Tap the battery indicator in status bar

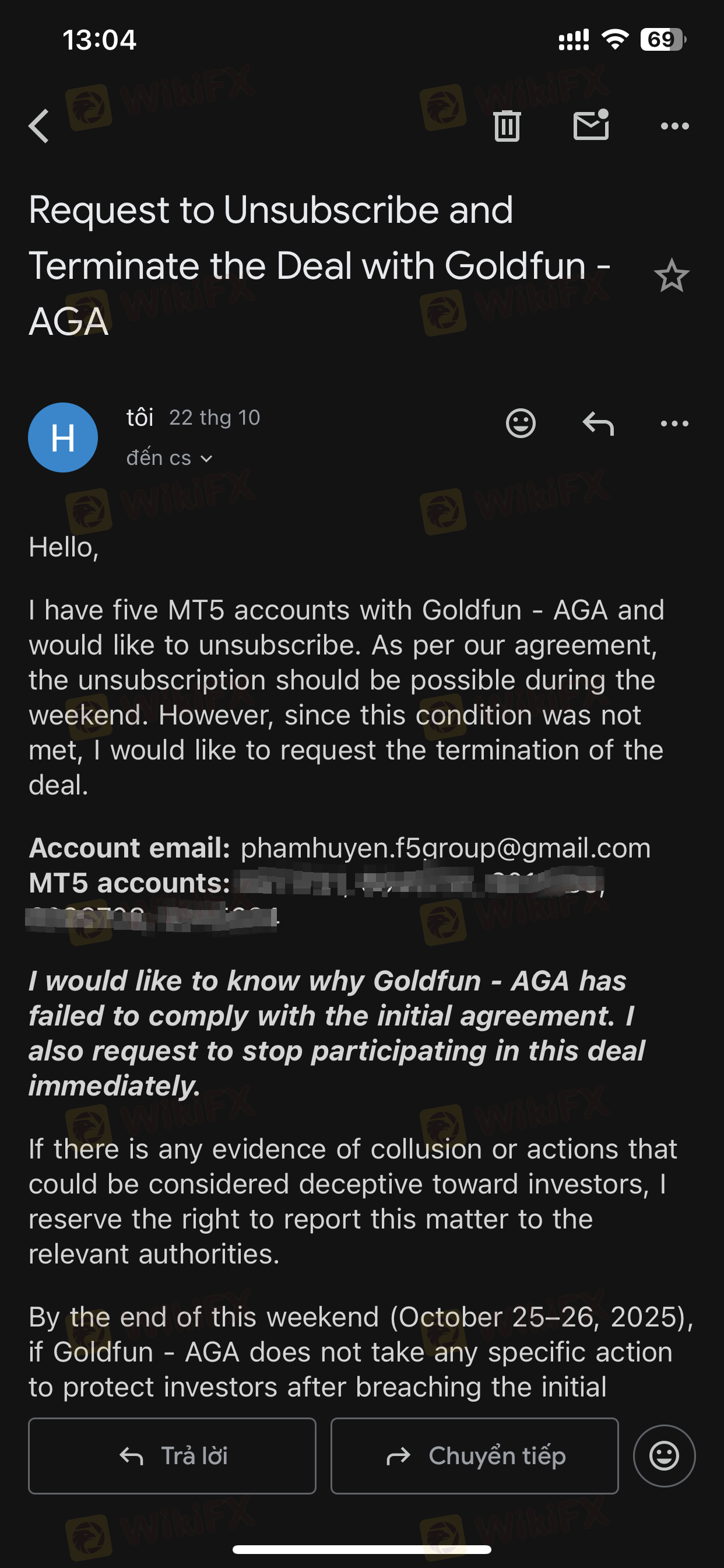(x=663, y=40)
